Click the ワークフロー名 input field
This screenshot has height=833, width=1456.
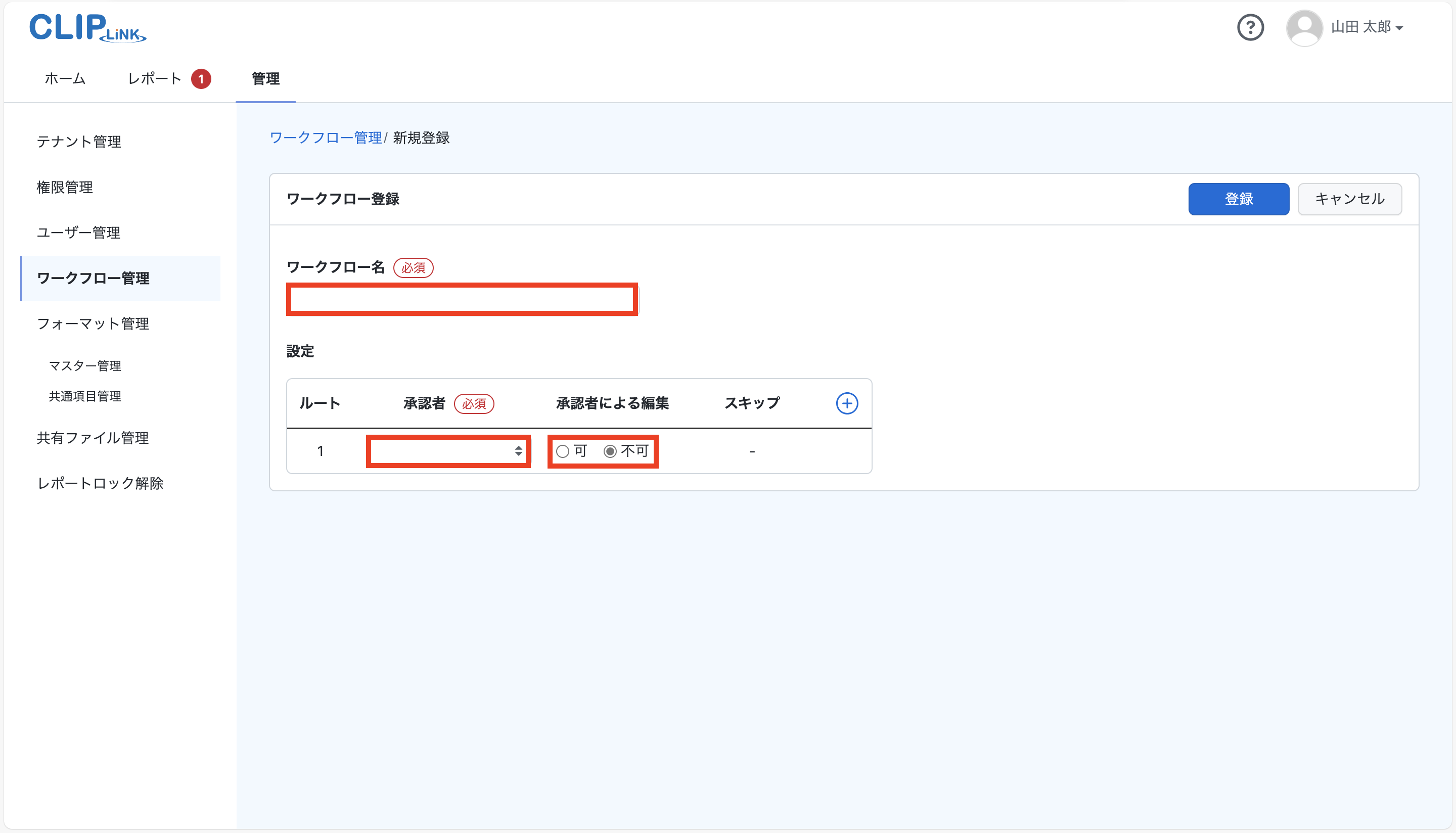(461, 299)
